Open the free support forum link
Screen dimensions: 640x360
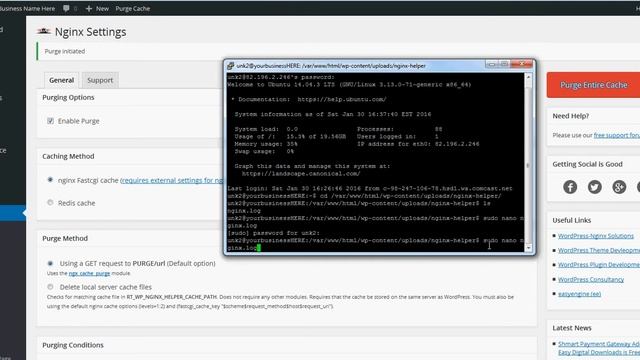coord(617,135)
